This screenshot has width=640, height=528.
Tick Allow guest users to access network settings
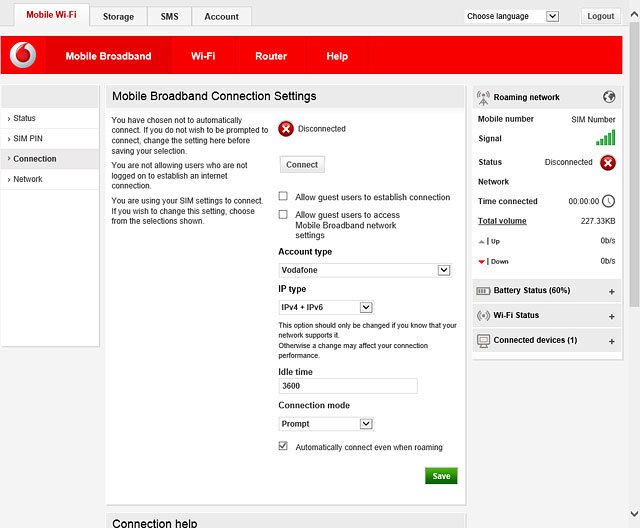(283, 214)
